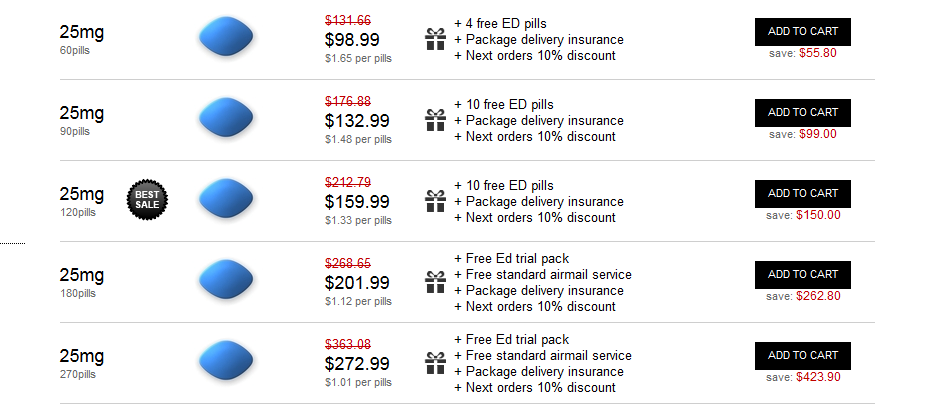The width and height of the screenshot is (950, 408).
Task: Click the crossed-out $363.08 price
Action: [348, 344]
